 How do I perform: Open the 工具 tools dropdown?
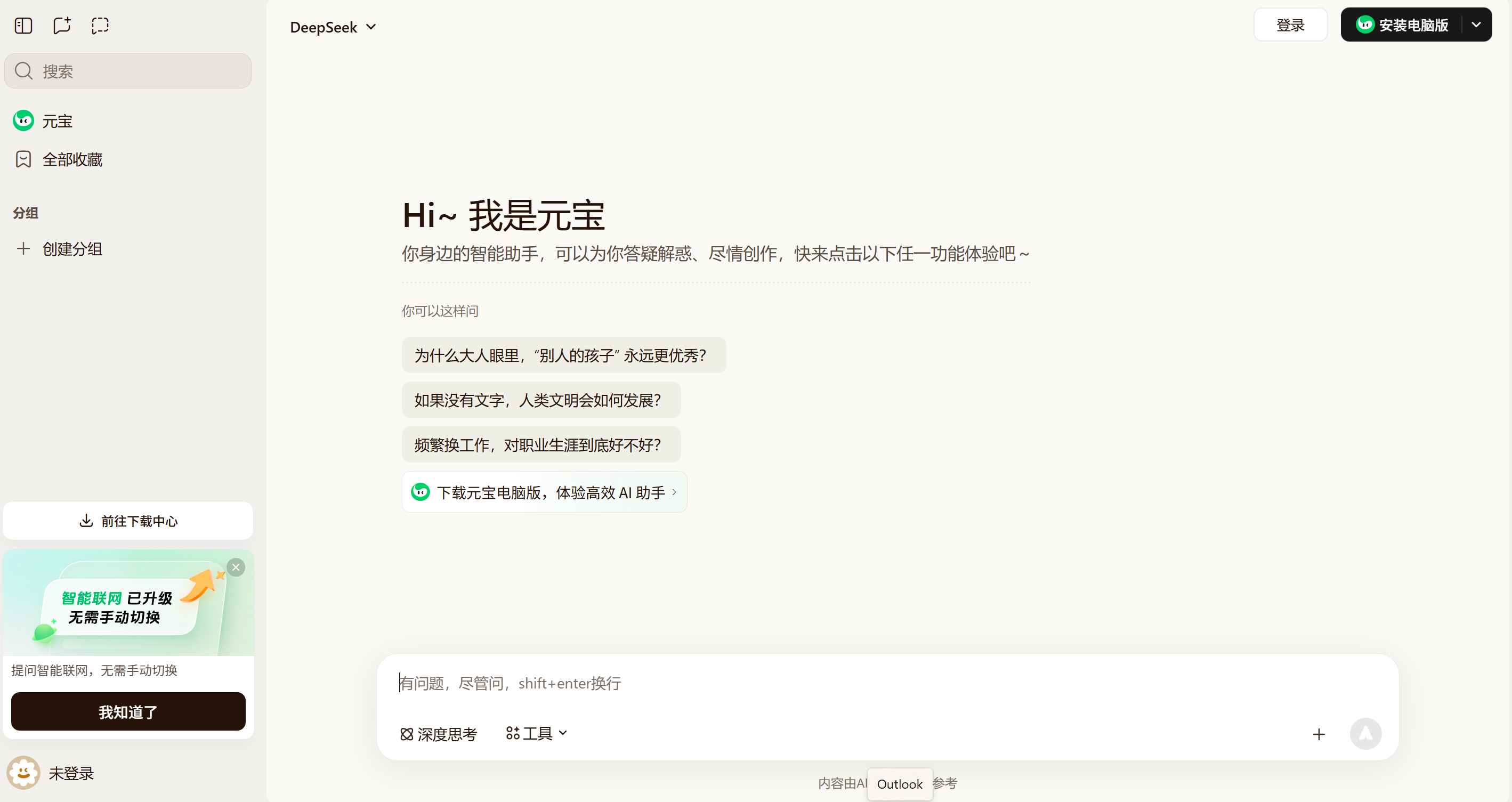point(537,733)
